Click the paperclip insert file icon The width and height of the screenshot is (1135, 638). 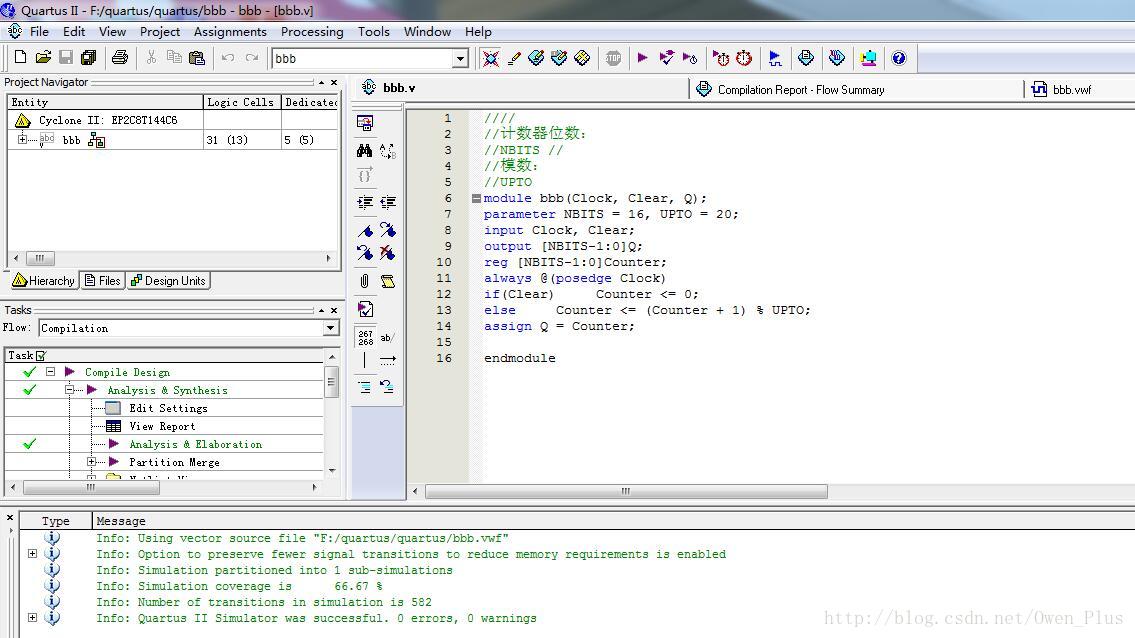[365, 281]
